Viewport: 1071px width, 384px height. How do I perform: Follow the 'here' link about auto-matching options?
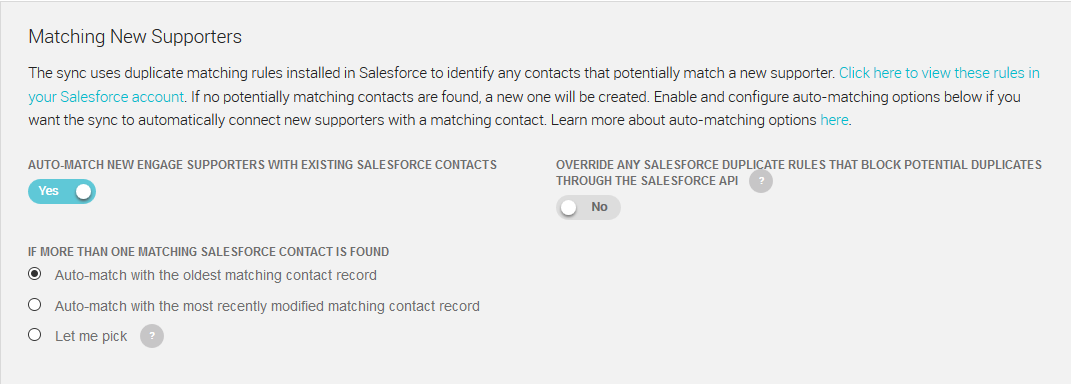[x=834, y=120]
